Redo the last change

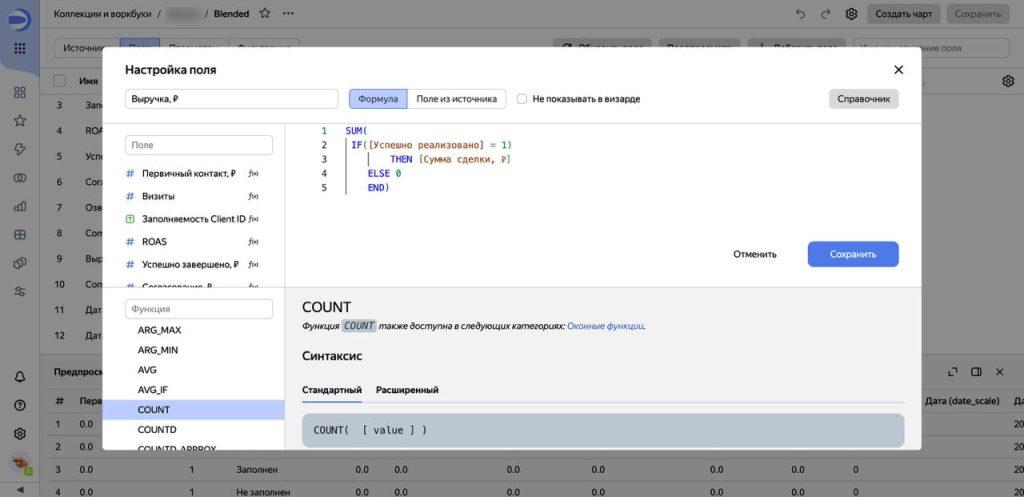click(825, 14)
